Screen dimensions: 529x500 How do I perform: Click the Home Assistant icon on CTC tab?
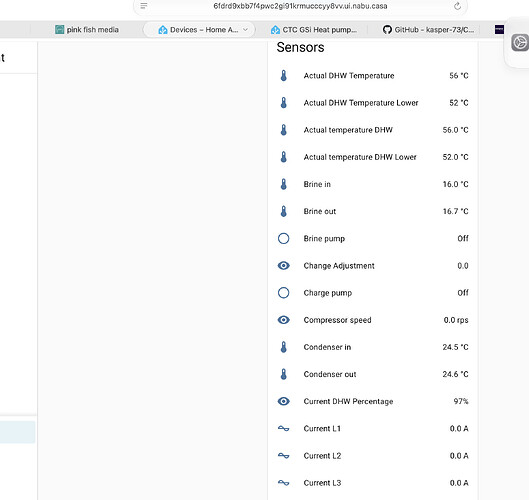pyautogui.click(x=275, y=30)
